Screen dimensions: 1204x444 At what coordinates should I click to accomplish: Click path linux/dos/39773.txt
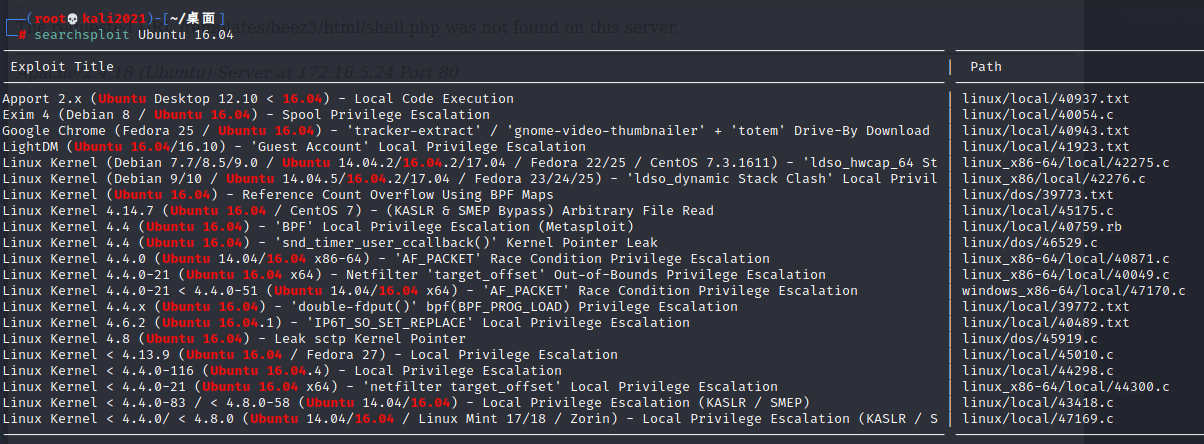pos(1038,195)
